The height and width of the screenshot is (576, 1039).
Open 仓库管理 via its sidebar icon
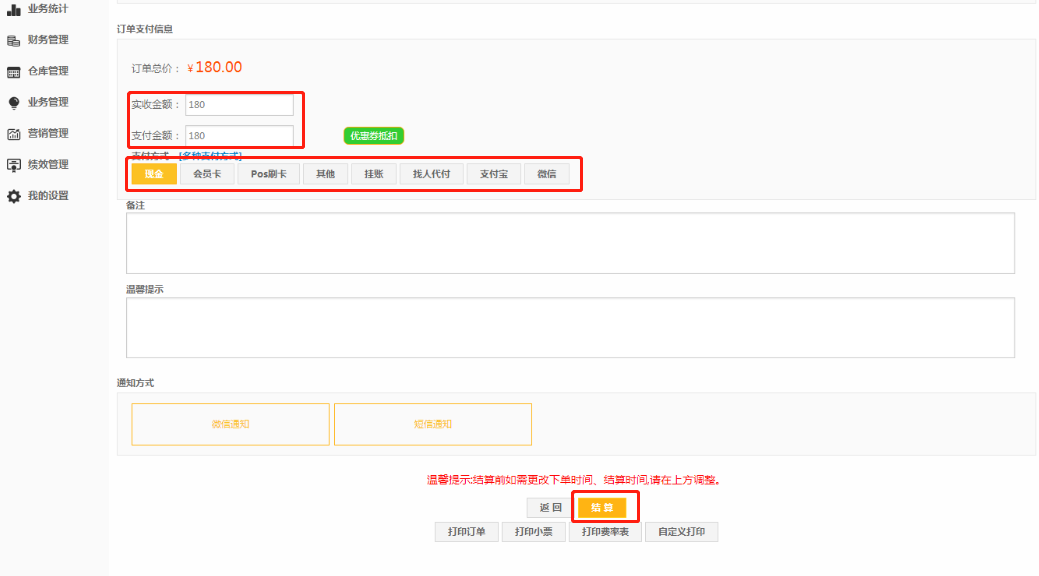click(x=14, y=72)
